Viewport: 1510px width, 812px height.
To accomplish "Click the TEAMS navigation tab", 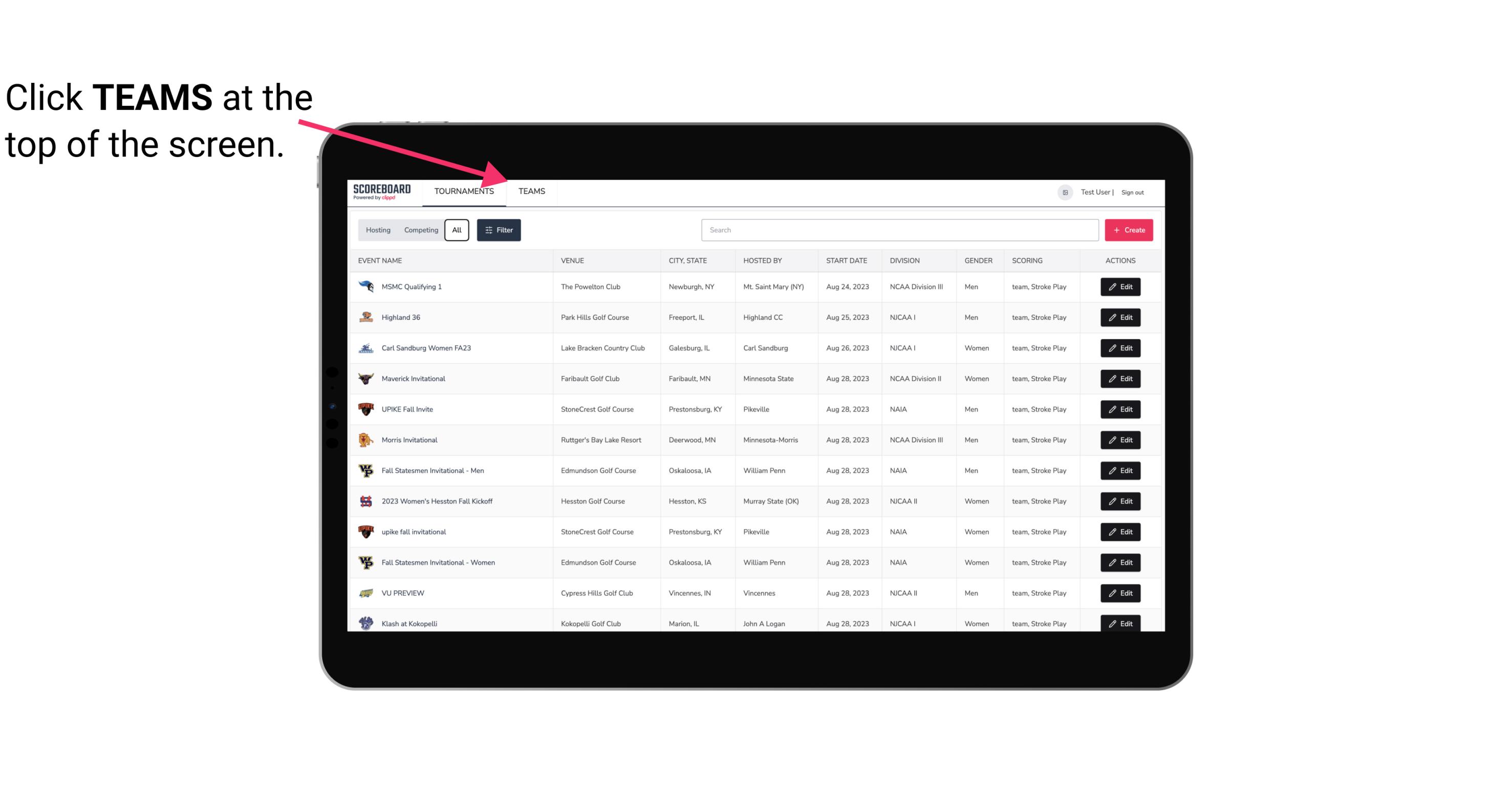I will [531, 191].
